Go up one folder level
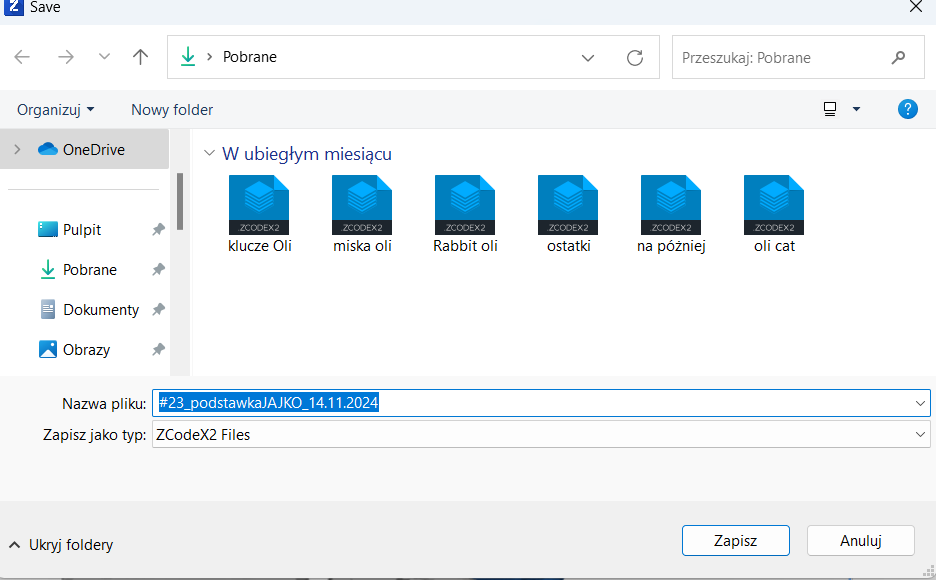This screenshot has width=936, height=580. click(140, 57)
